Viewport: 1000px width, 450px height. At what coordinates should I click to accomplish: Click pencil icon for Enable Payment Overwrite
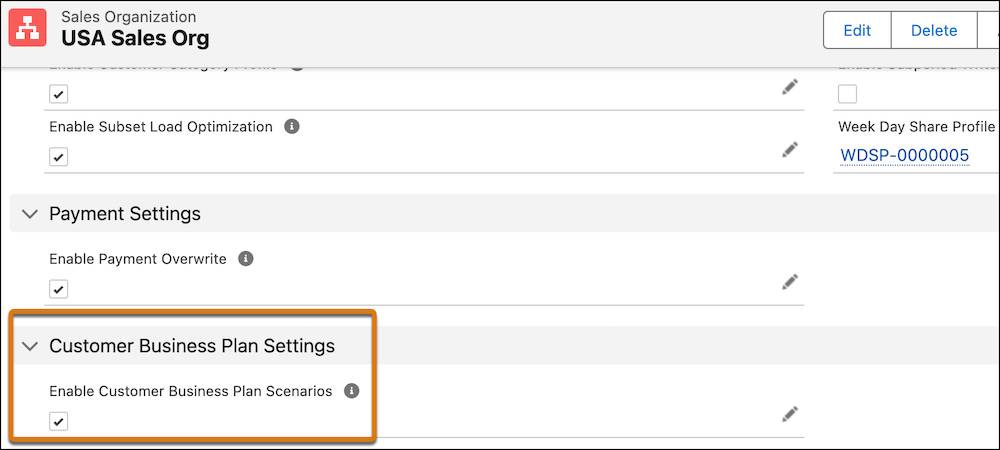pos(790,282)
